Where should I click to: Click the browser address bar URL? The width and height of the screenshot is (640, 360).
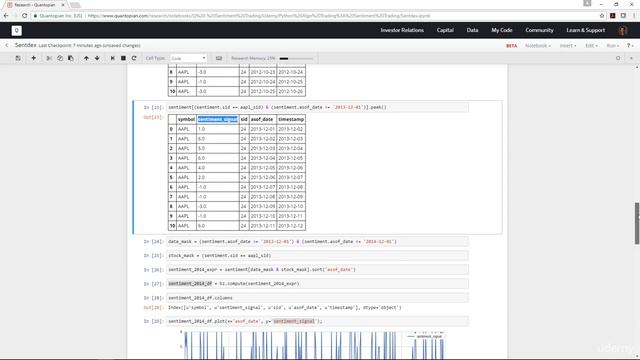point(259,16)
